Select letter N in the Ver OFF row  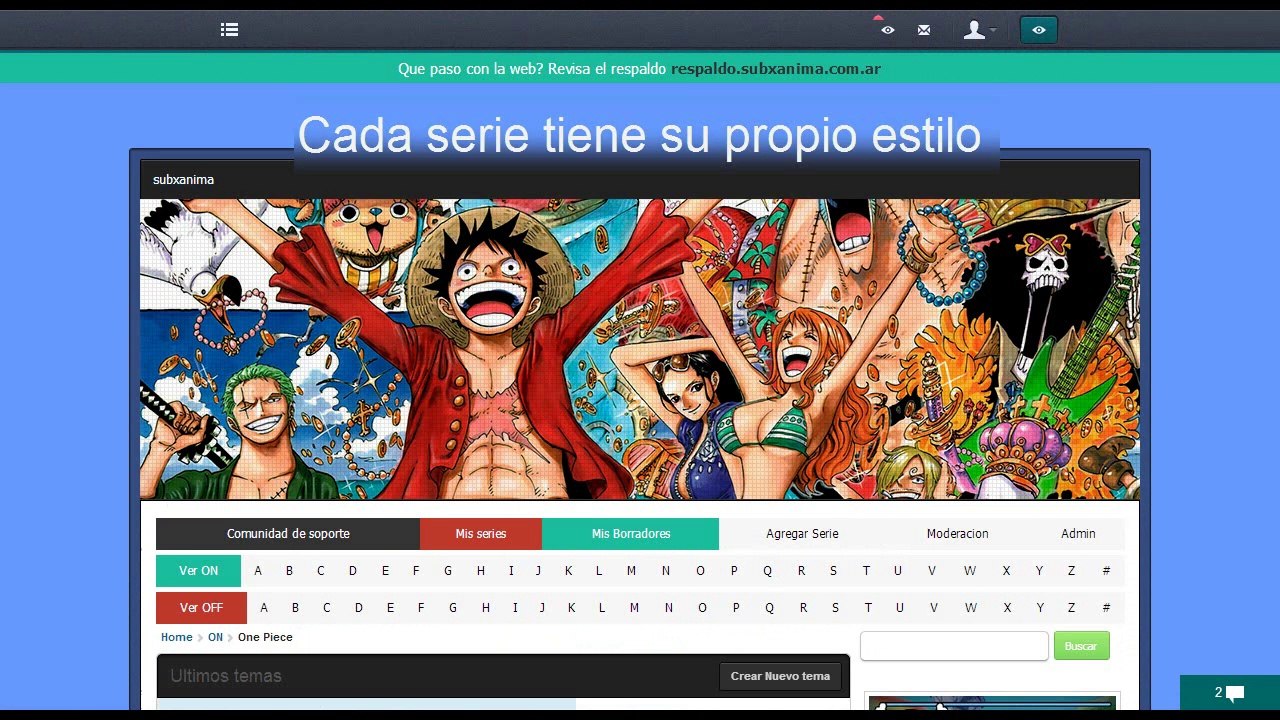pyautogui.click(x=668, y=608)
